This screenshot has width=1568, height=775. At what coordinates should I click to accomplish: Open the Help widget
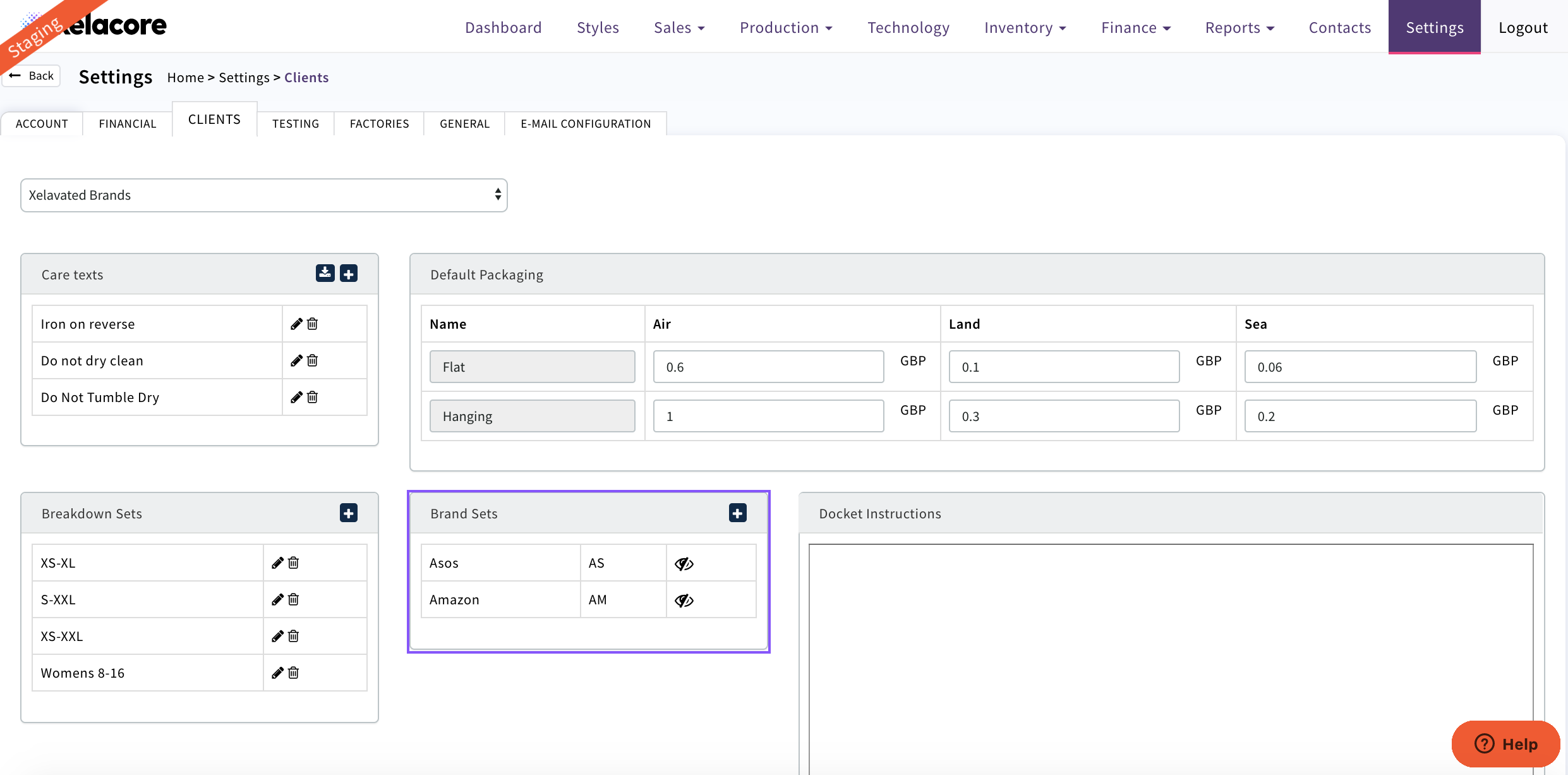click(1506, 743)
